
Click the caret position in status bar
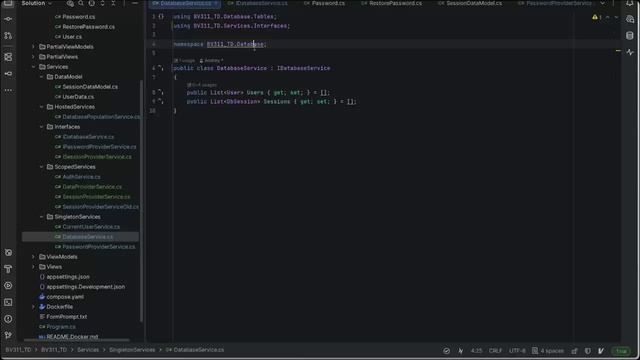[x=476, y=351]
